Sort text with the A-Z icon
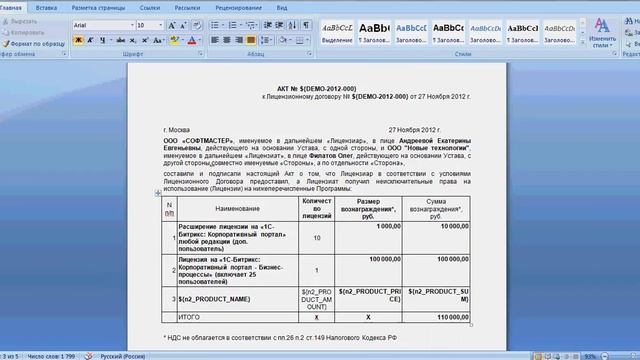The image size is (640, 360). pyautogui.click(x=292, y=25)
